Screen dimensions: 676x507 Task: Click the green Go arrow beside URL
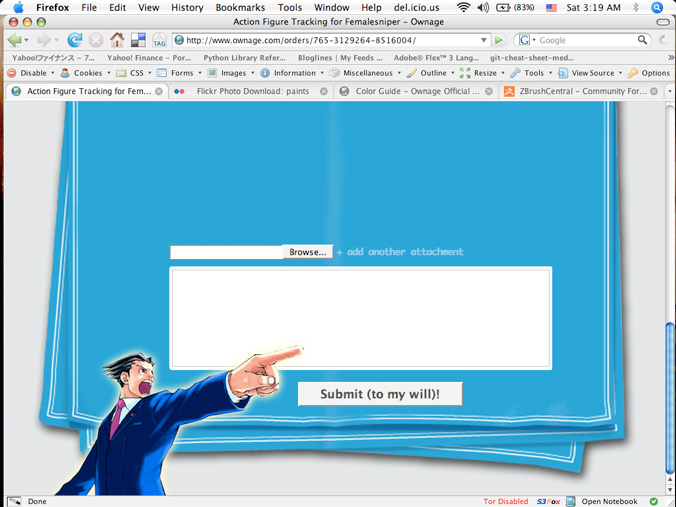tap(499, 40)
